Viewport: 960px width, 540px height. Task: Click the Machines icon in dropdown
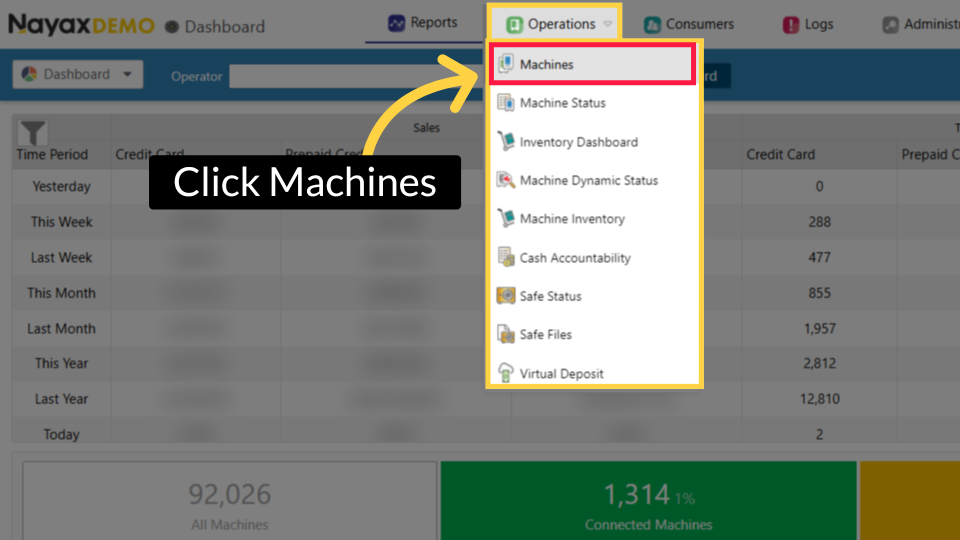tap(506, 65)
